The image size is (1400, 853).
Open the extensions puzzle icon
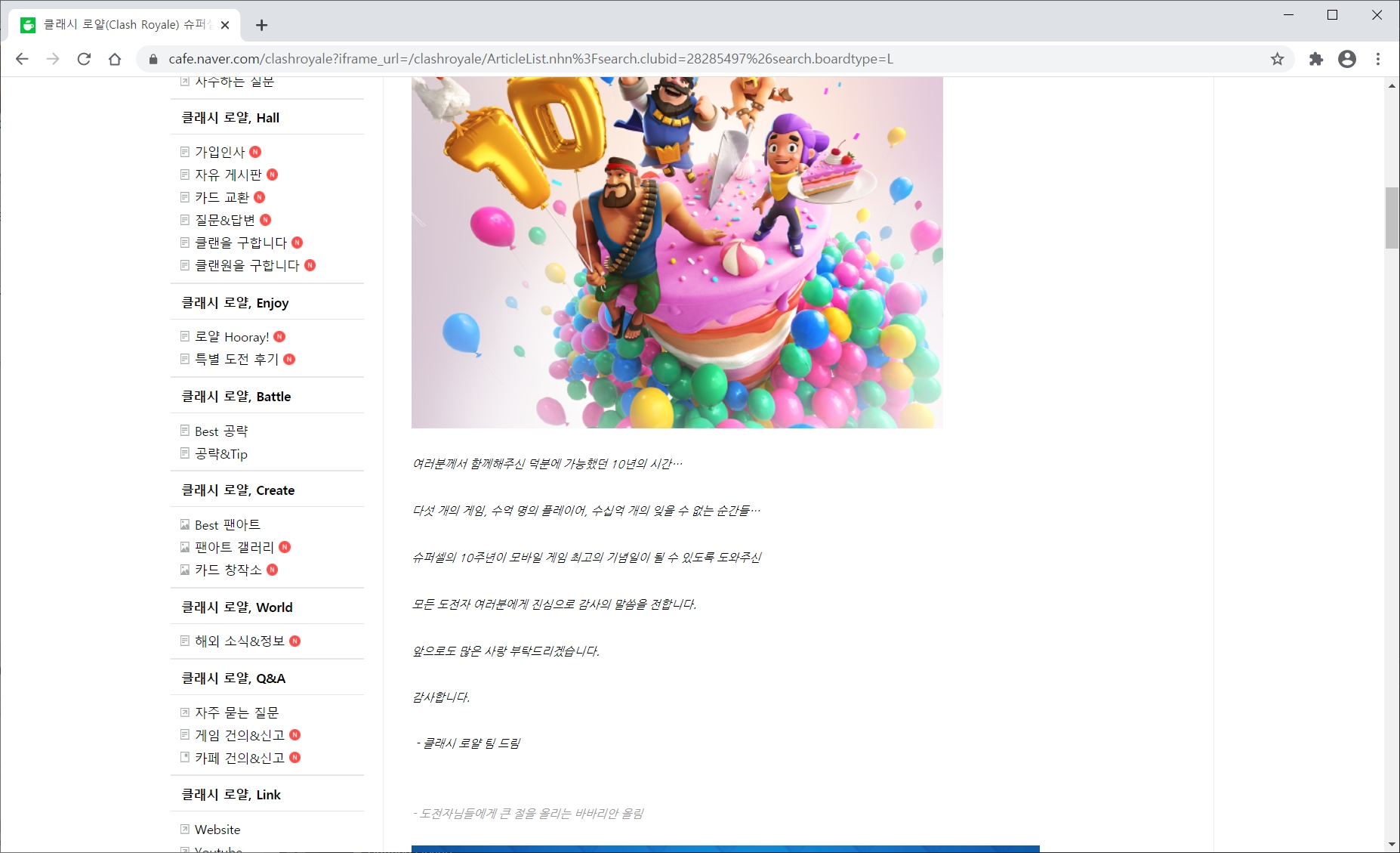click(x=1316, y=59)
